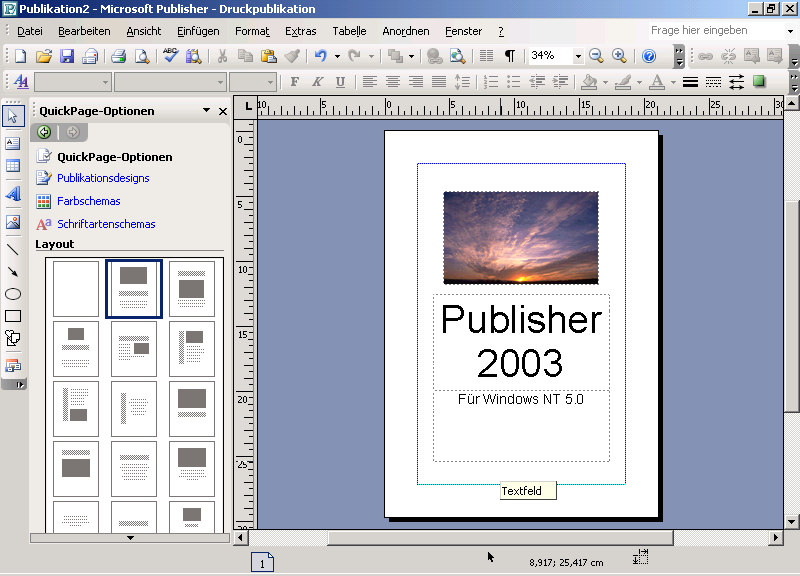Screen dimensions: 800x576
Task: Toggle italic formatting button
Action: [x=317, y=82]
